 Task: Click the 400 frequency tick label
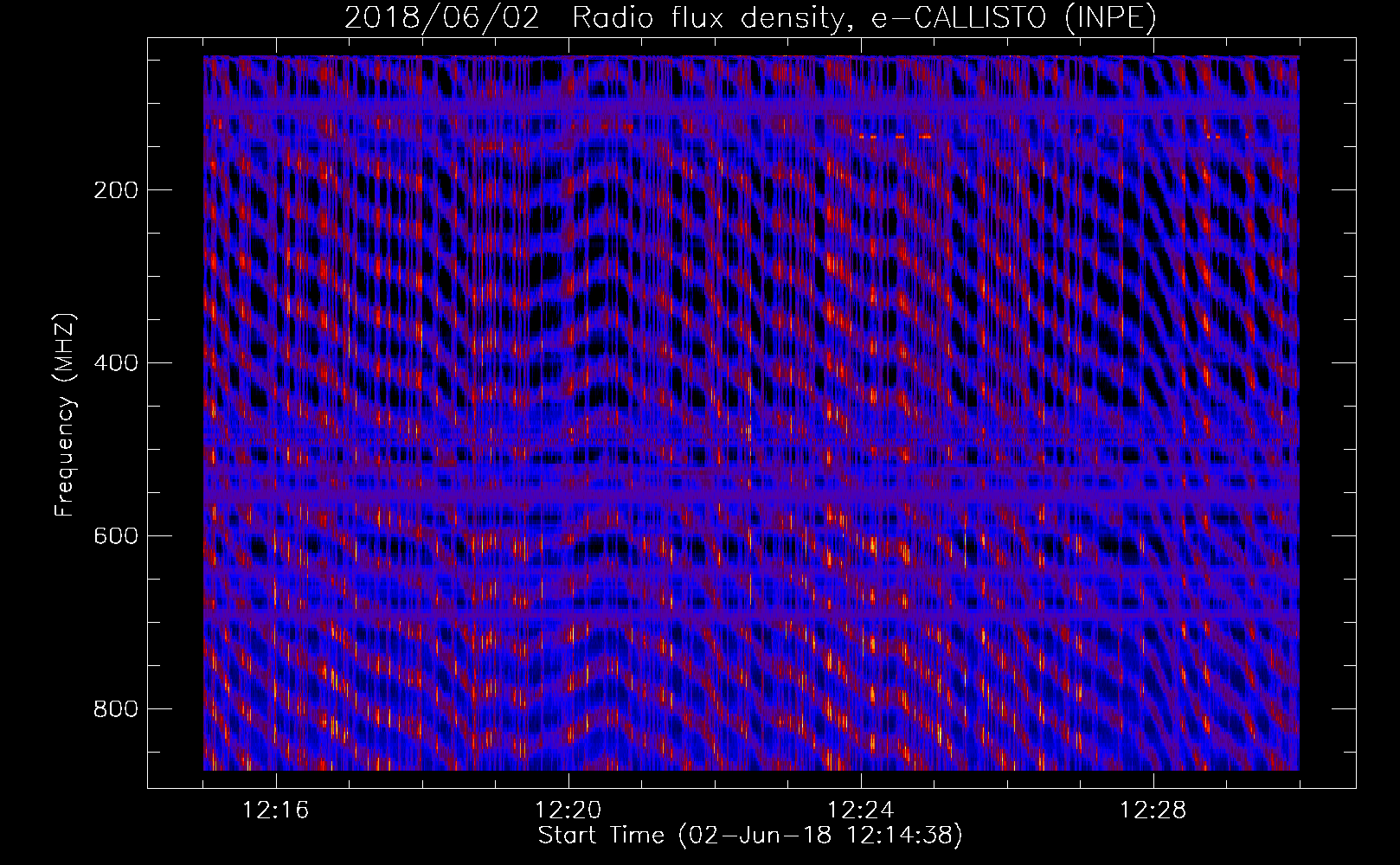tap(115, 363)
